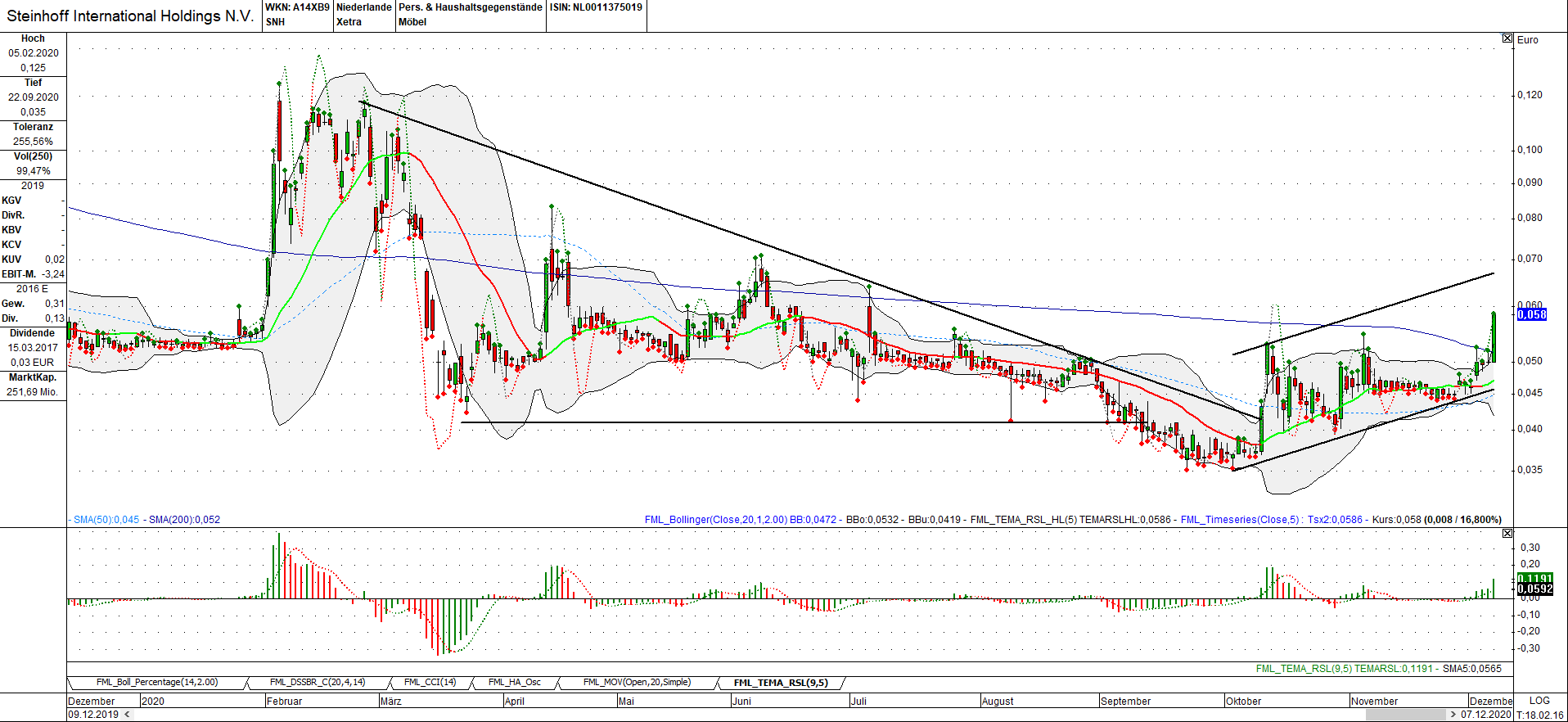This screenshot has width=1568, height=722.
Task: Click the MarktKap. label in sidebar
Action: point(33,377)
